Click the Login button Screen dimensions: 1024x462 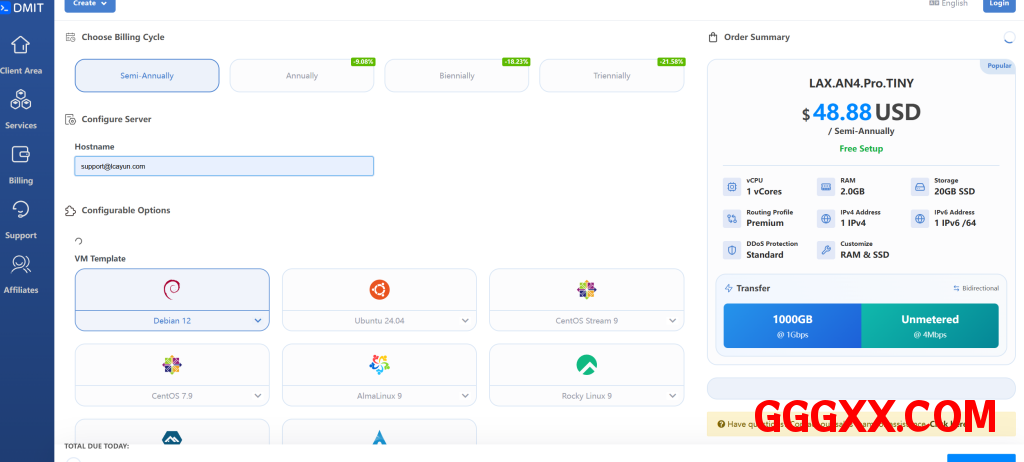coord(997,4)
